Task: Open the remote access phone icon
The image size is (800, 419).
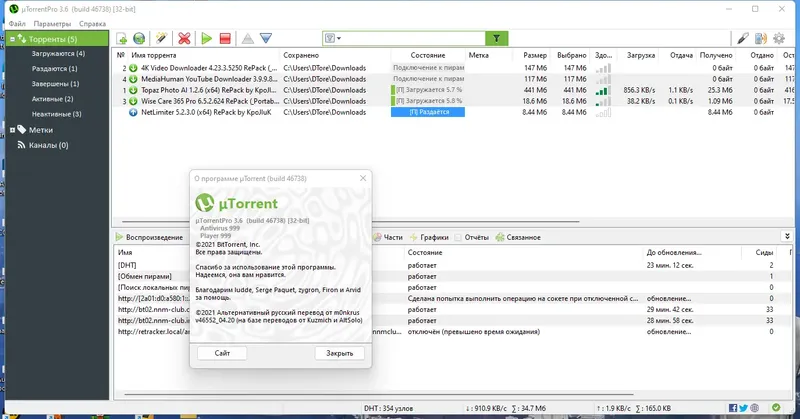Action: (761, 38)
